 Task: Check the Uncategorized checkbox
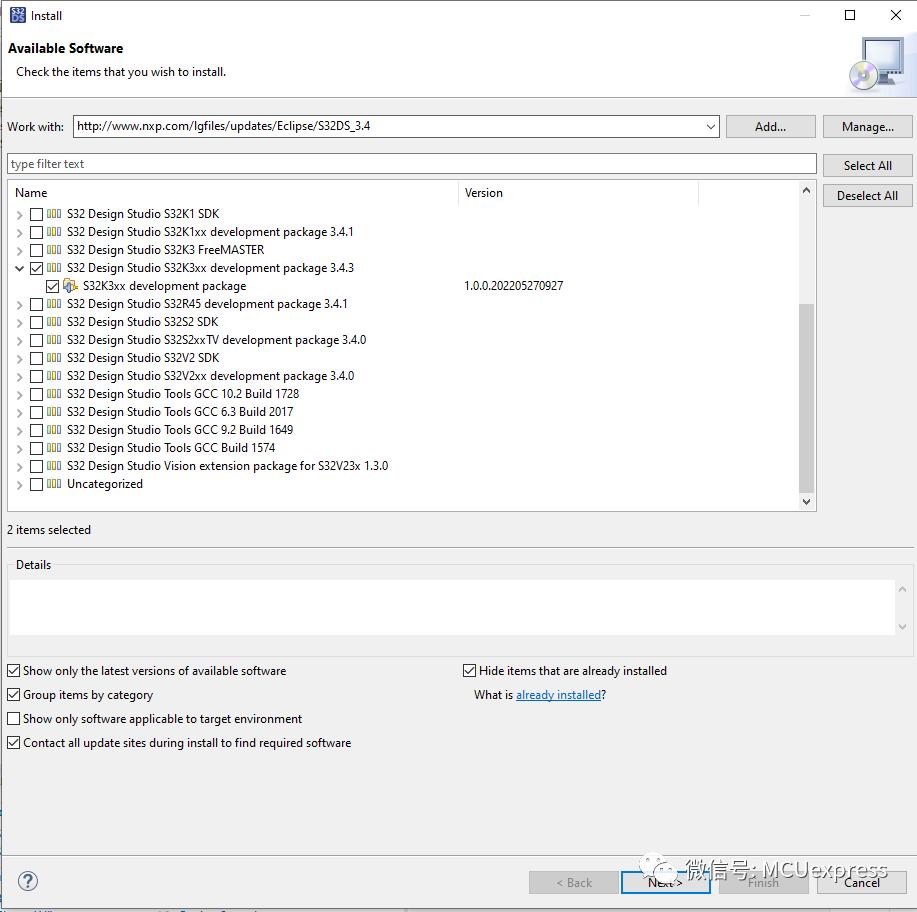click(36, 484)
